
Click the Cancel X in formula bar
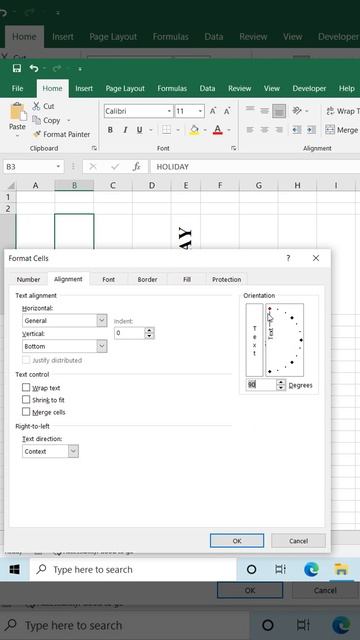tap(93, 167)
